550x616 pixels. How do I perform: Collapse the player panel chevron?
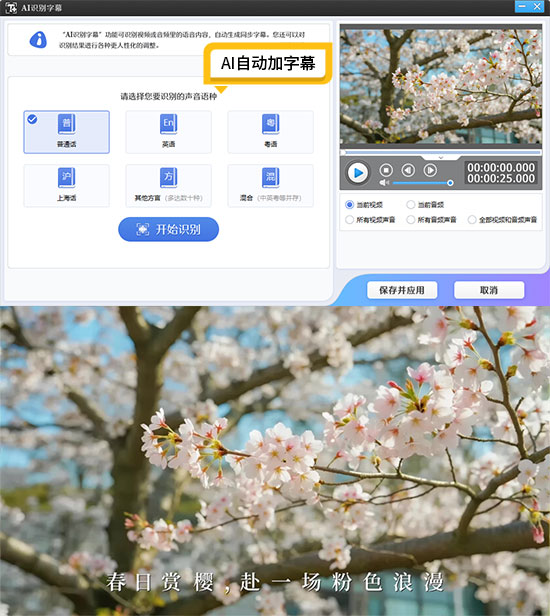point(441,158)
